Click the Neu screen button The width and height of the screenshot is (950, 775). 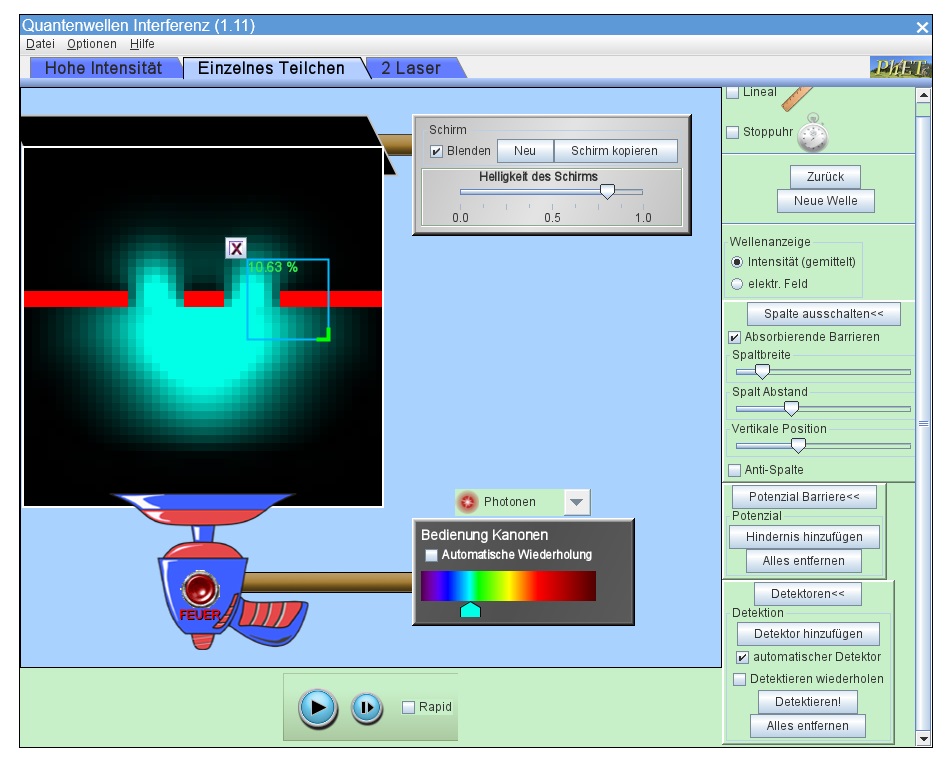(x=525, y=151)
